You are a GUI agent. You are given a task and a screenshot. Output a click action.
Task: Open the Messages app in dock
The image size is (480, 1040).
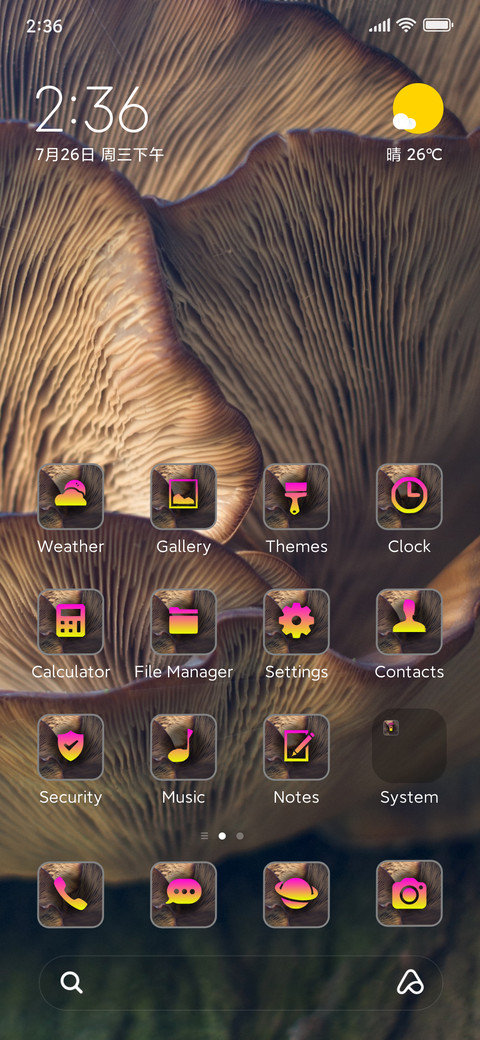pyautogui.click(x=184, y=894)
